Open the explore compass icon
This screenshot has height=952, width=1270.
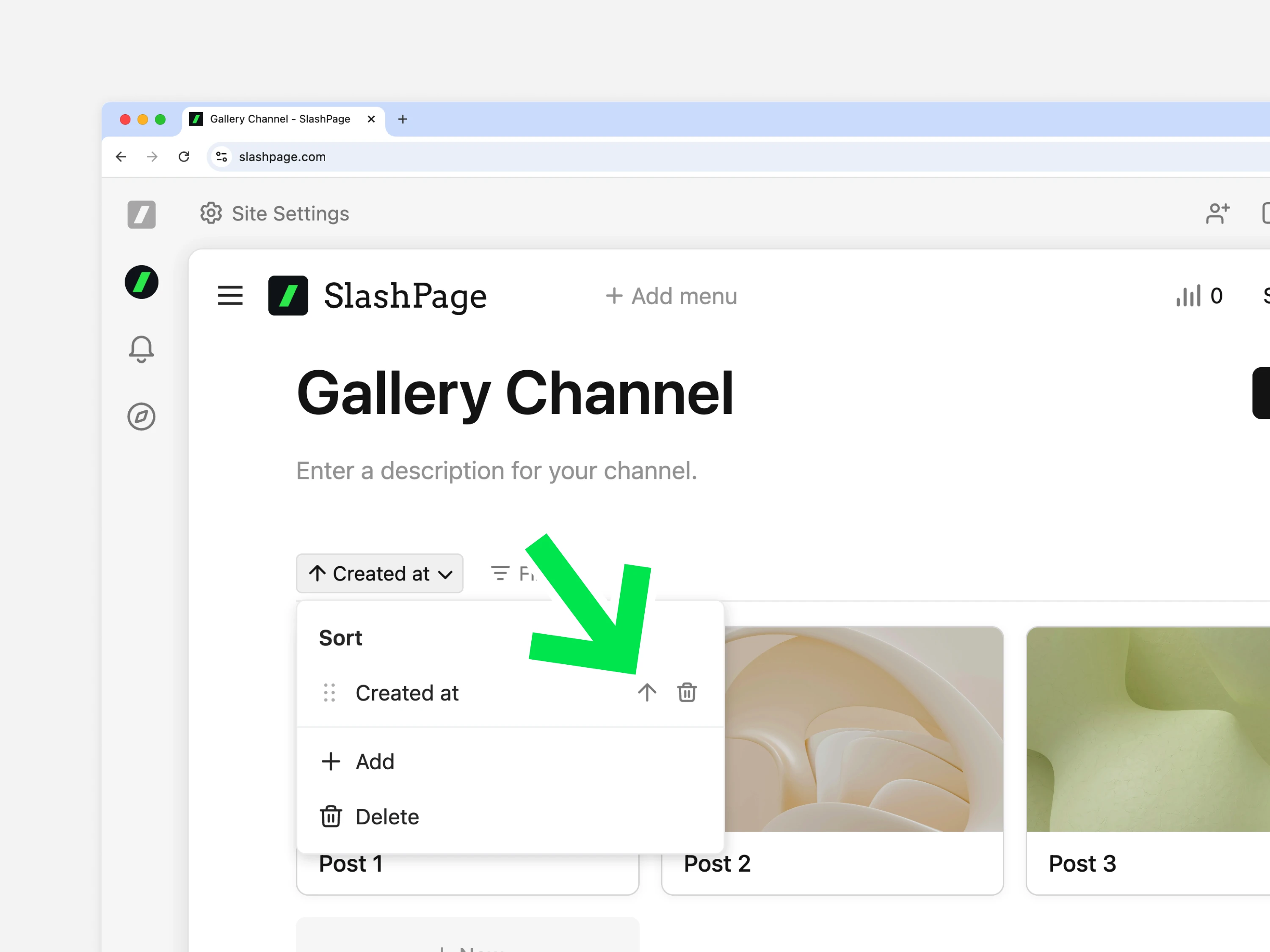pos(141,417)
